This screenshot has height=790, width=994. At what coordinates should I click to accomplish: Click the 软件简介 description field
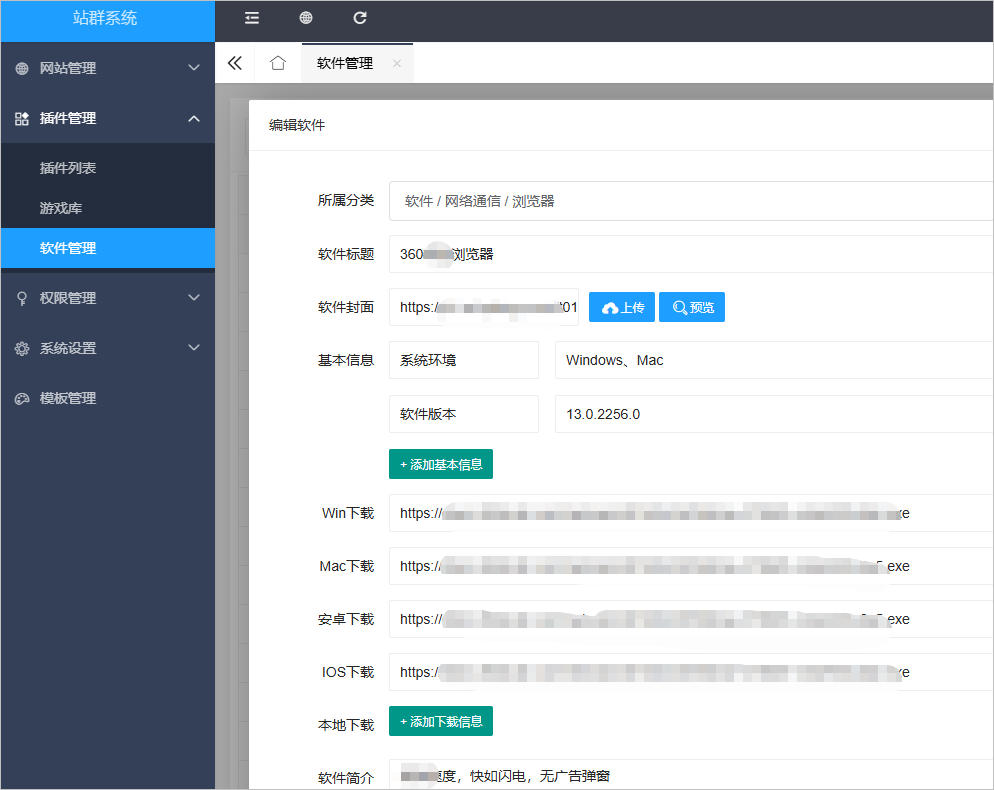click(x=691, y=775)
